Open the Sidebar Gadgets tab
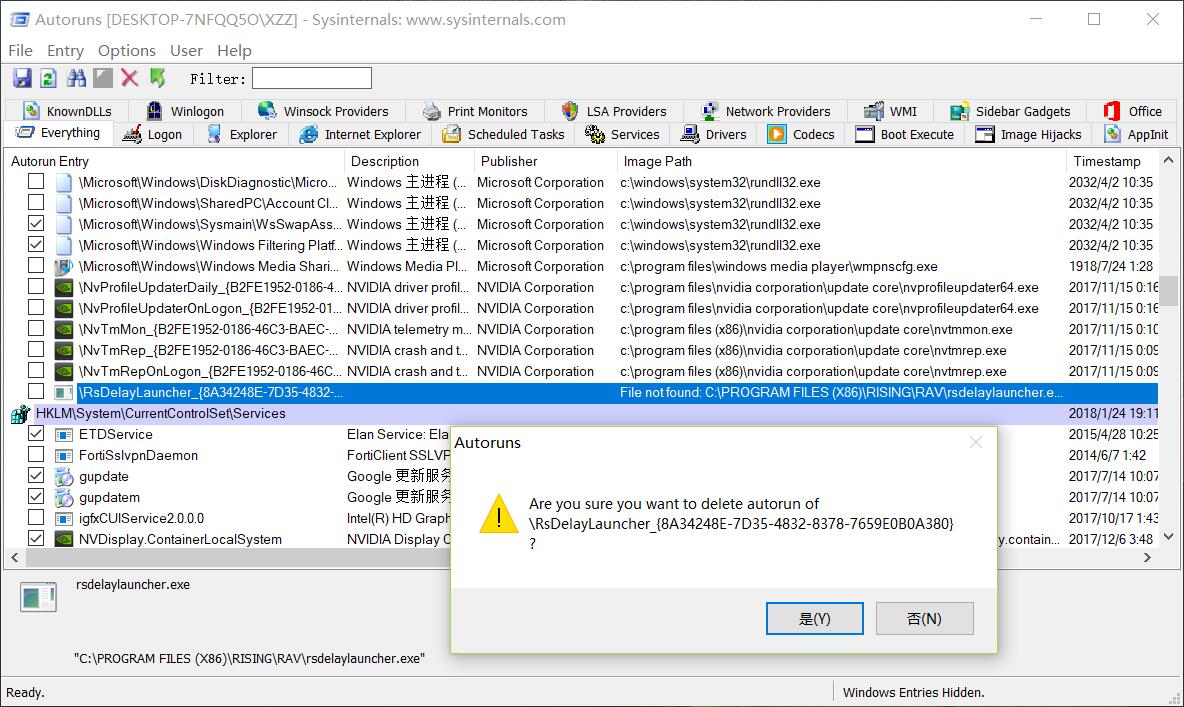1184x707 pixels. (1011, 111)
